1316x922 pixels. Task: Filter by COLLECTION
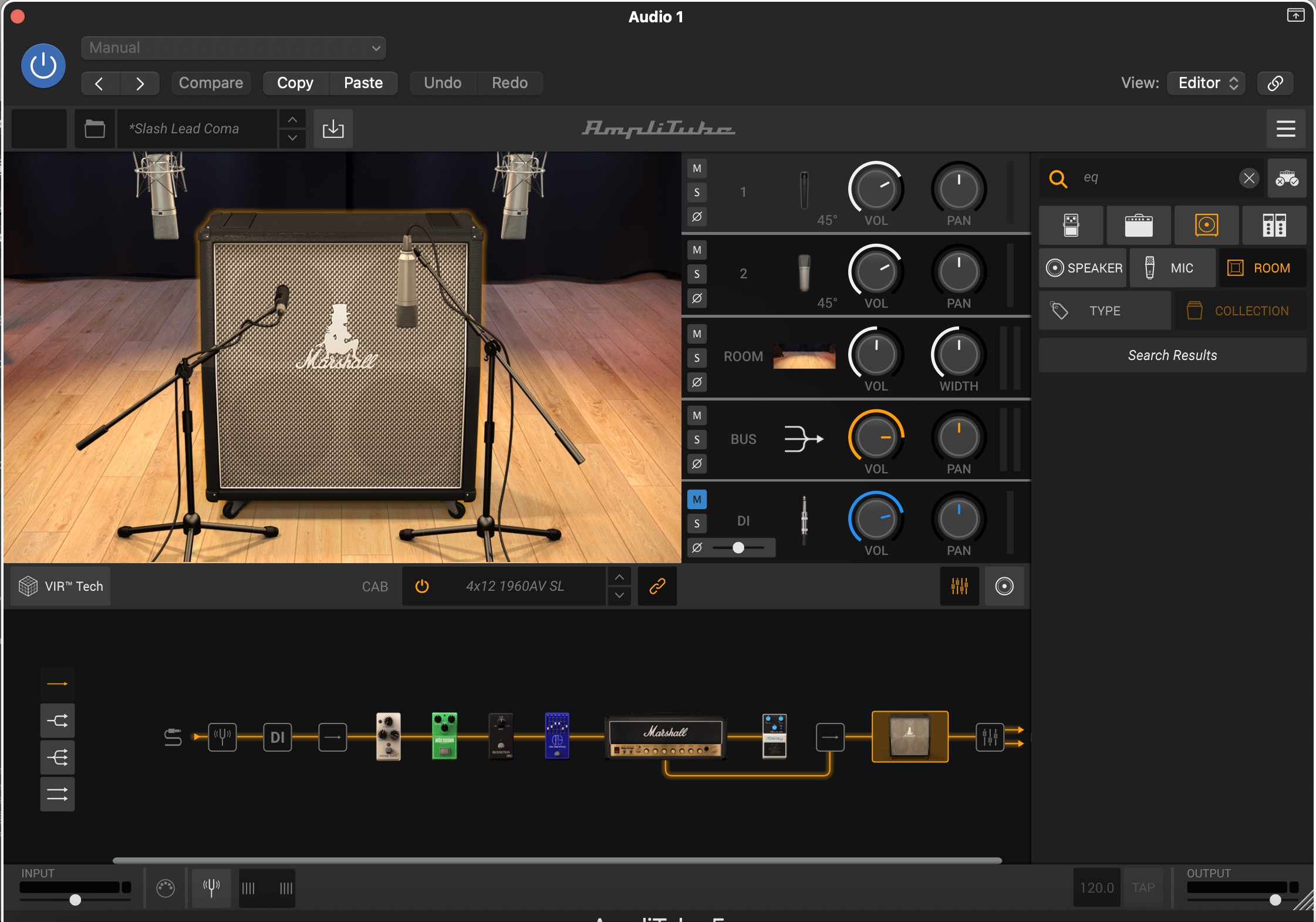(x=1240, y=311)
